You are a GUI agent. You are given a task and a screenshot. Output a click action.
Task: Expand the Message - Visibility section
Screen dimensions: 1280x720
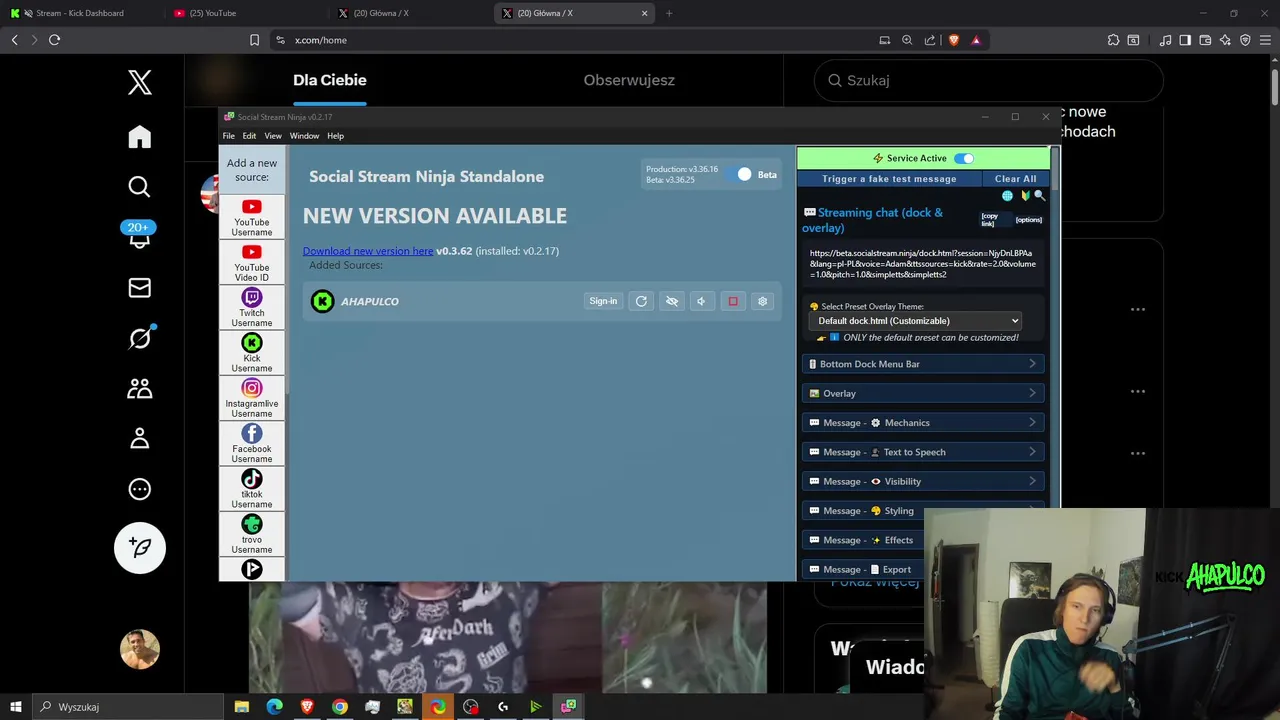tap(923, 481)
